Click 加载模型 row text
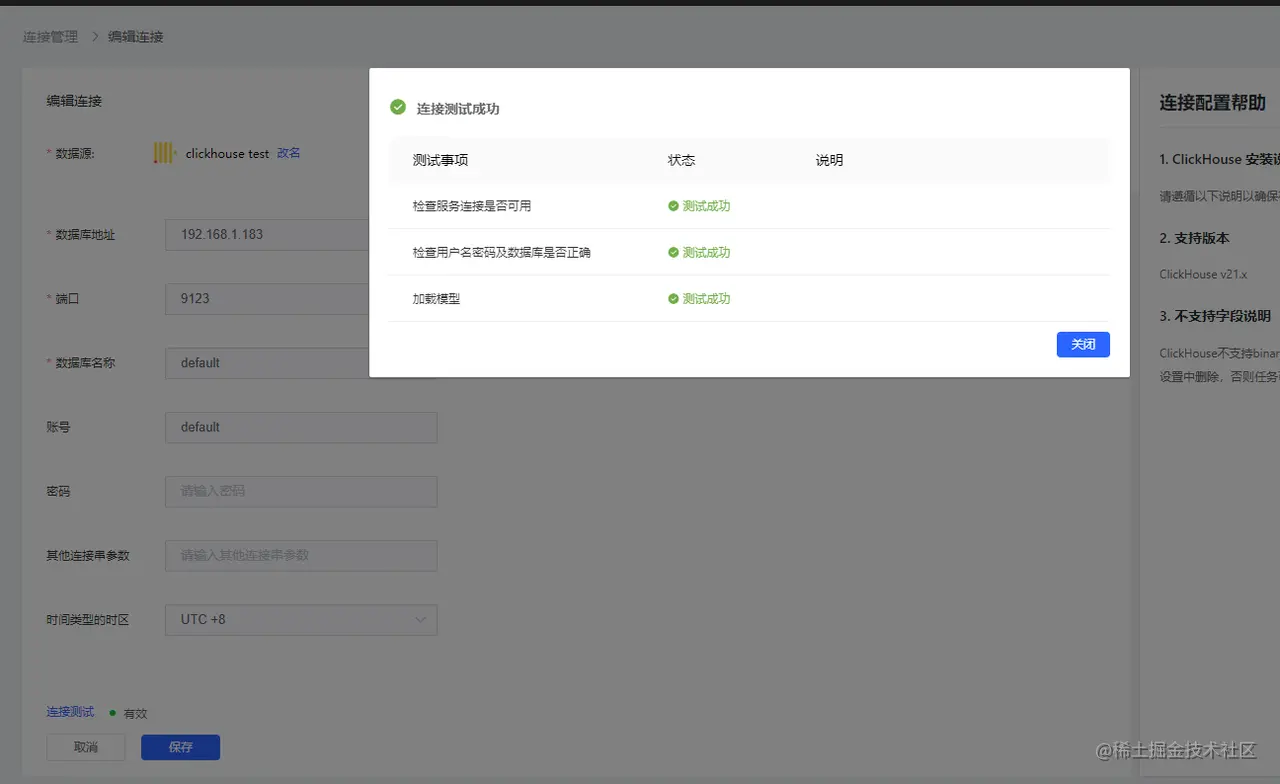This screenshot has width=1280, height=784. coord(436,299)
